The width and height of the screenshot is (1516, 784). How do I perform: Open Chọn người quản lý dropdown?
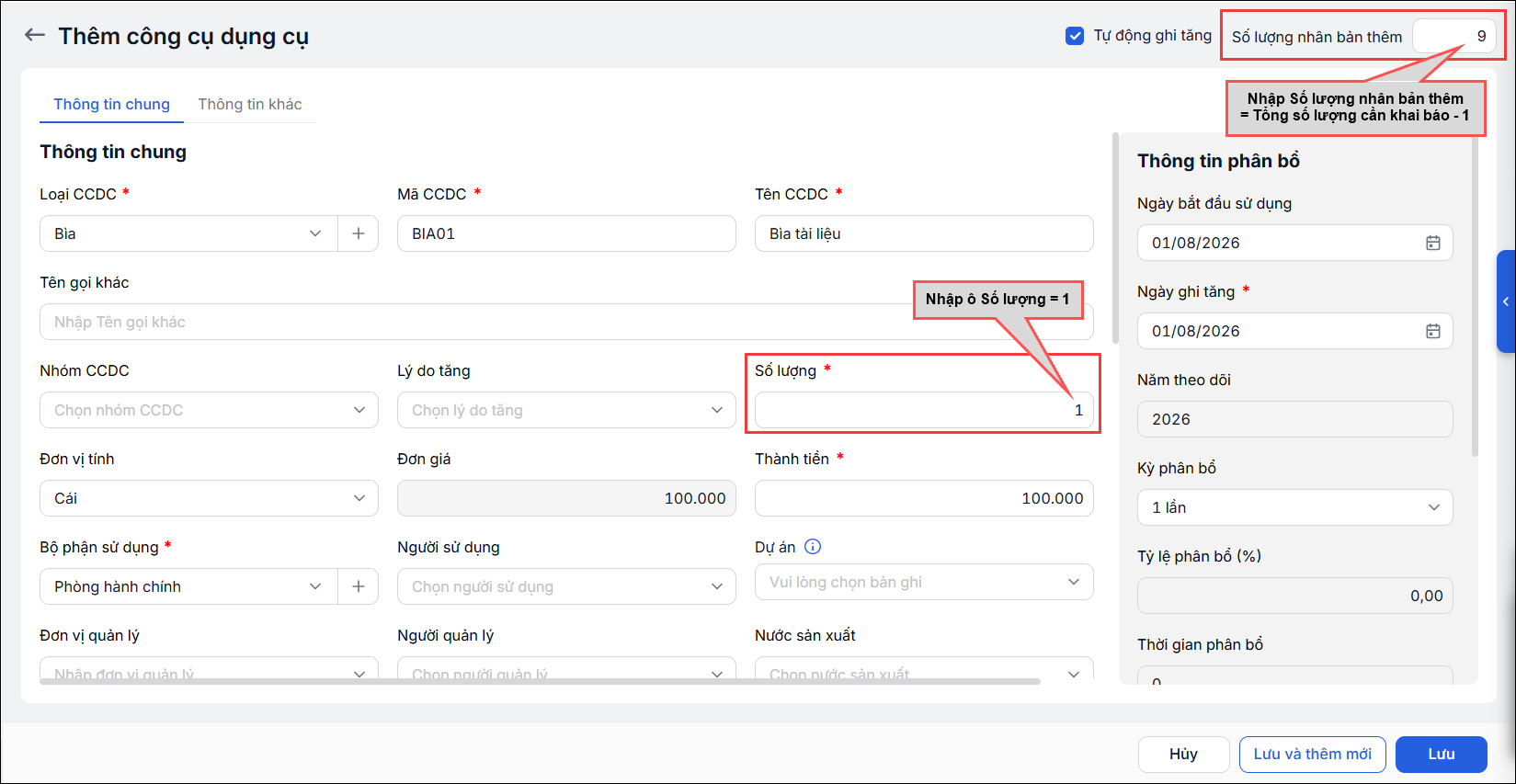(566, 670)
